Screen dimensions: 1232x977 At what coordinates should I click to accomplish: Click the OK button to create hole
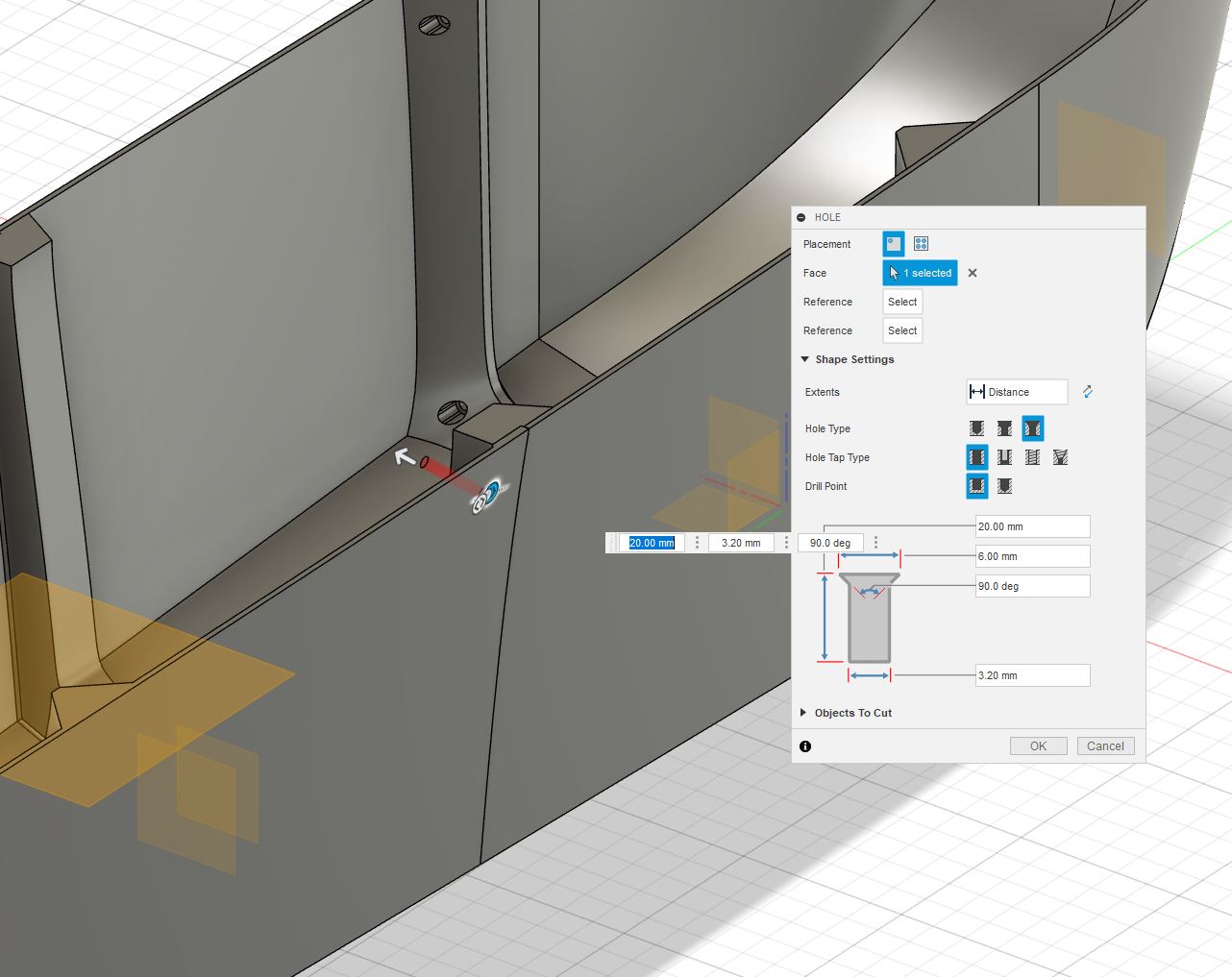[x=1038, y=745]
